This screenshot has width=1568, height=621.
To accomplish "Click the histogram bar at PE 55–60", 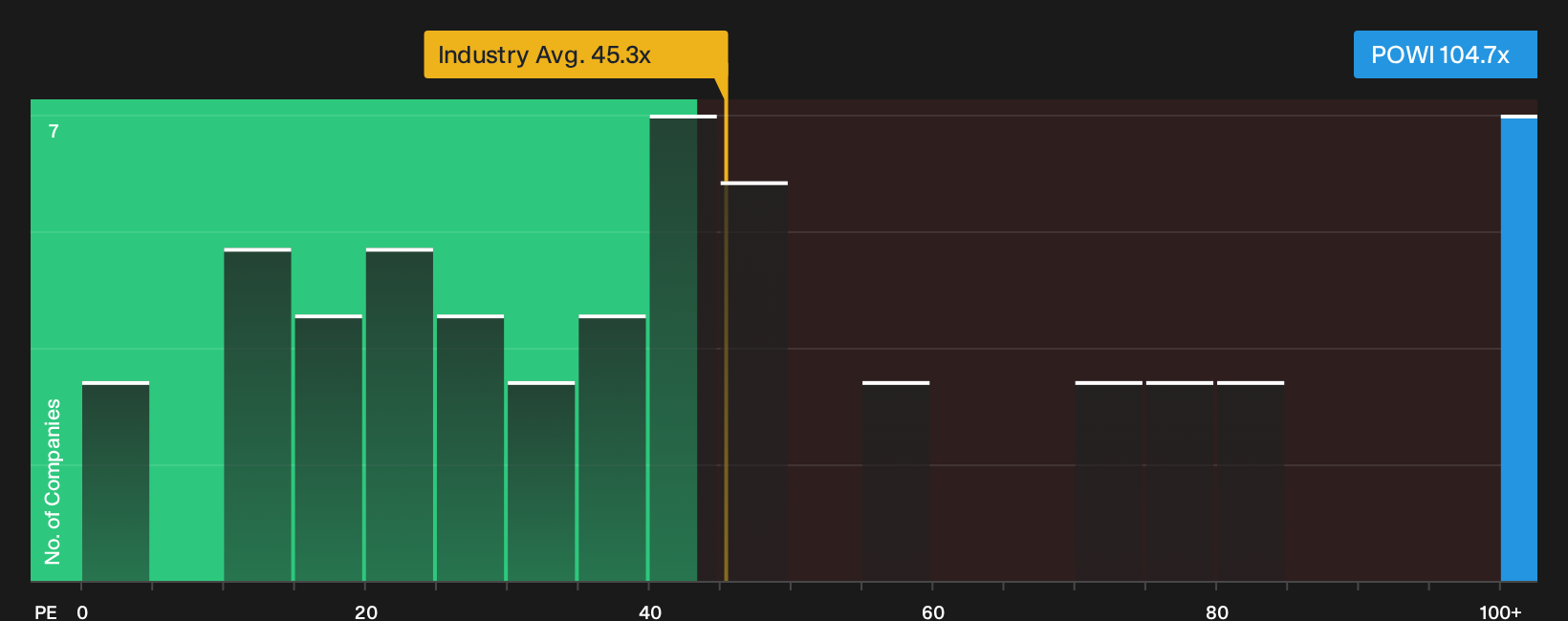I will pyautogui.click(x=896, y=482).
